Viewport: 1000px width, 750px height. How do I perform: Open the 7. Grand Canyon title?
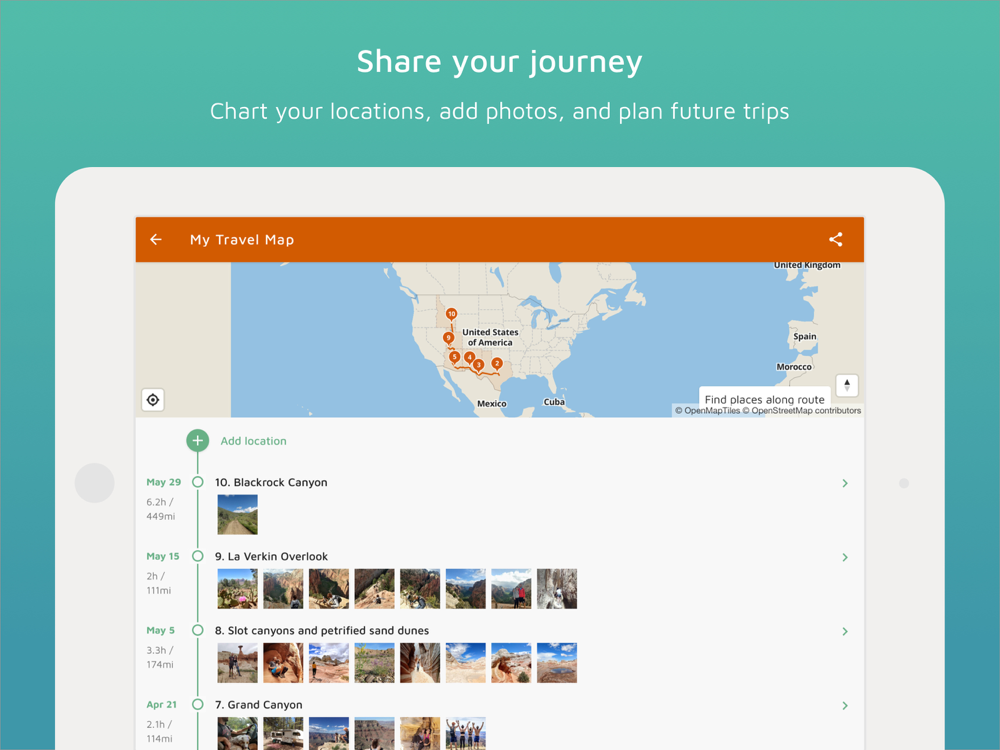(258, 705)
